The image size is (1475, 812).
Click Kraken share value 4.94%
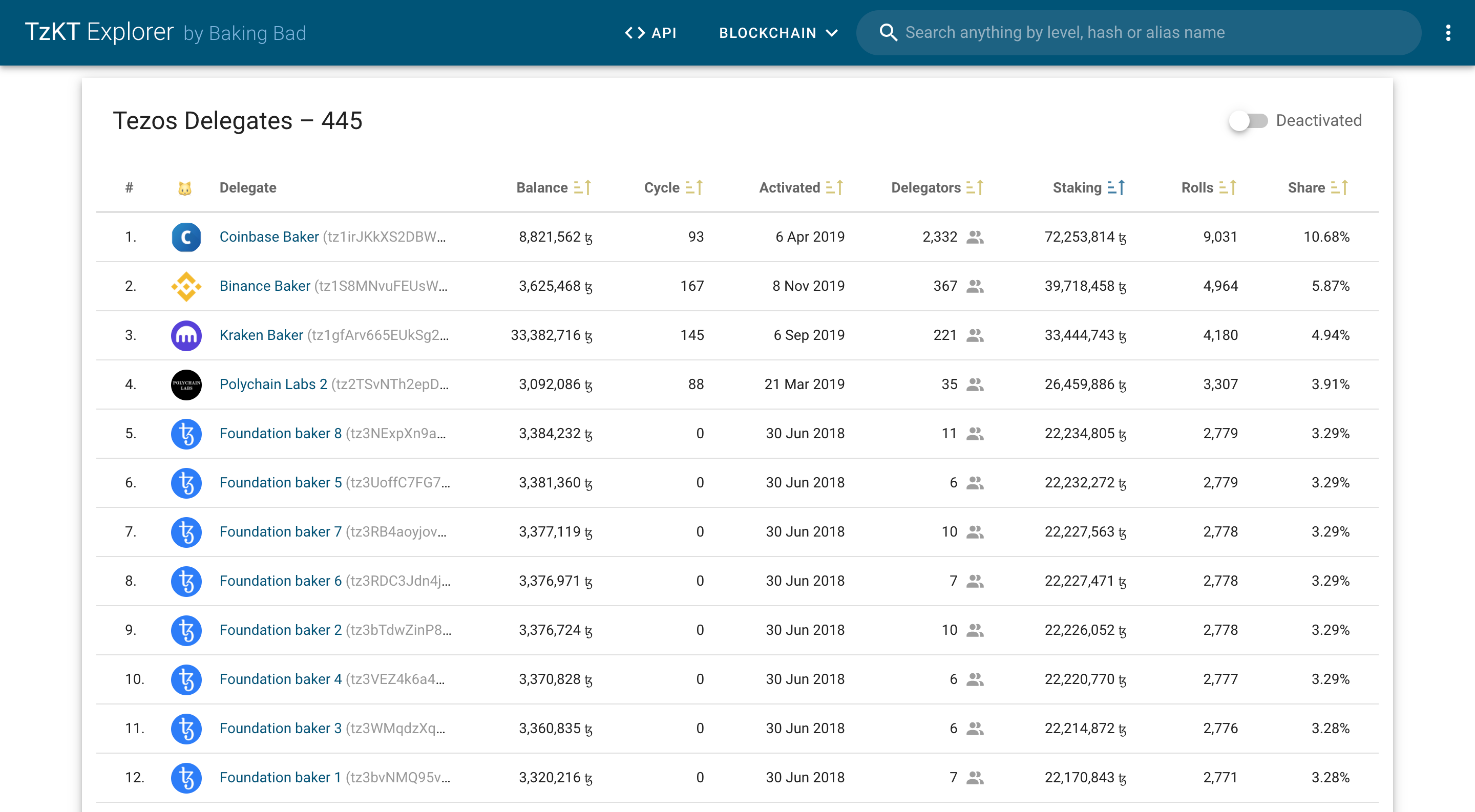tap(1330, 335)
